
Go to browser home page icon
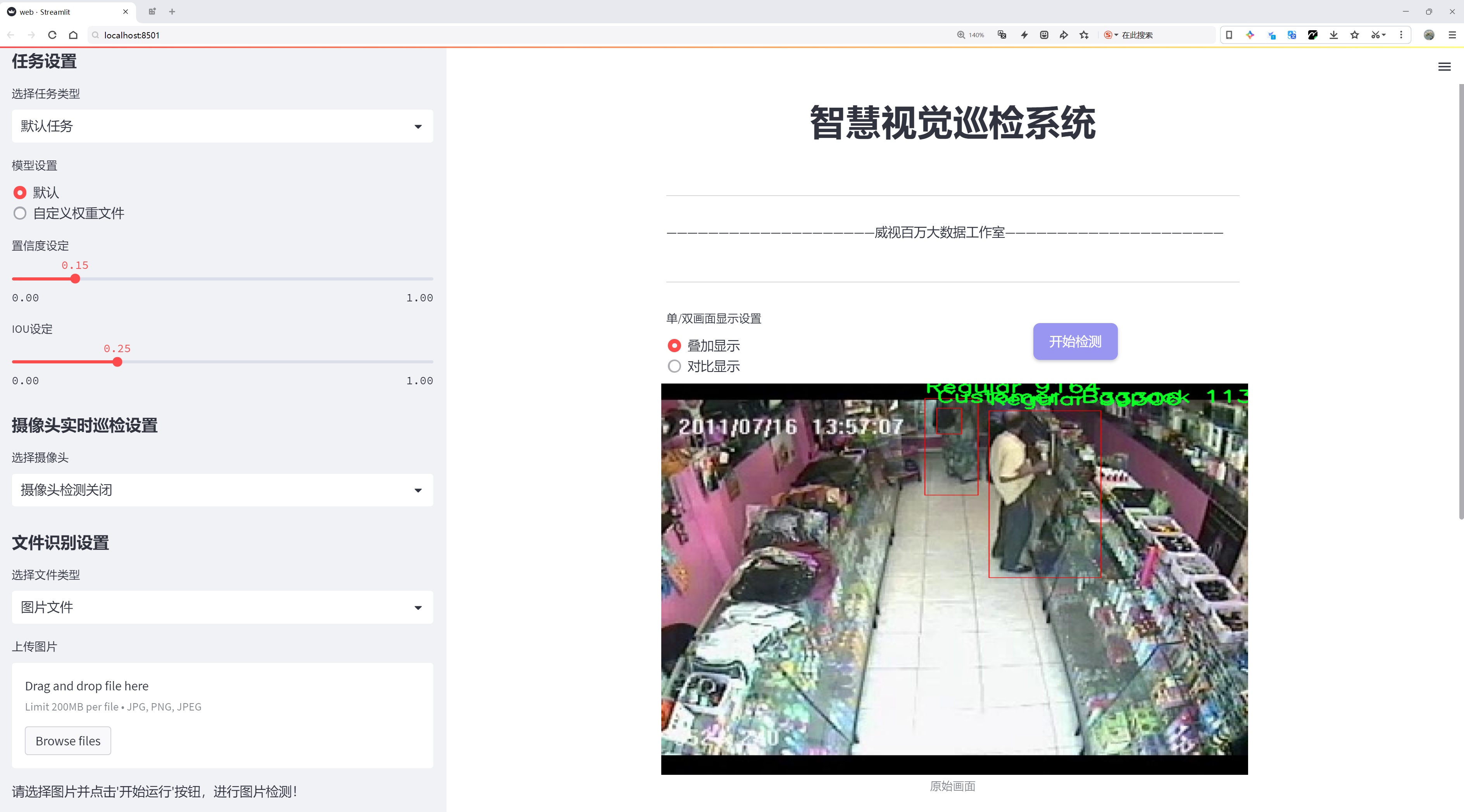coord(73,35)
